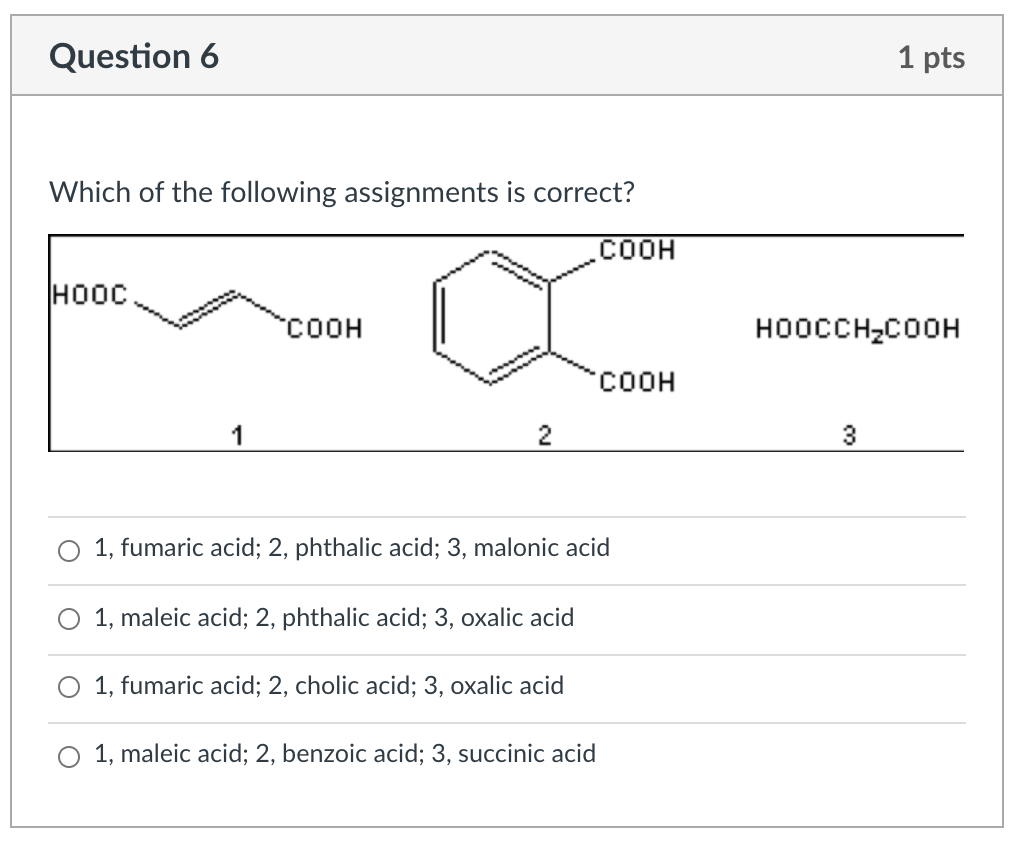This screenshot has height=864, width=1009.
Task: Click the question prompt 'Which of the following assignments is correct?'
Action: click(x=342, y=192)
